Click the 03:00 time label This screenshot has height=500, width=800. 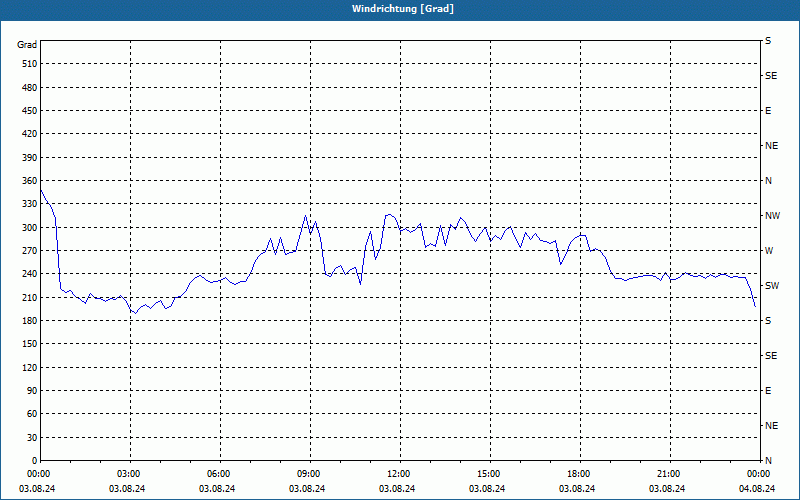click(x=129, y=474)
